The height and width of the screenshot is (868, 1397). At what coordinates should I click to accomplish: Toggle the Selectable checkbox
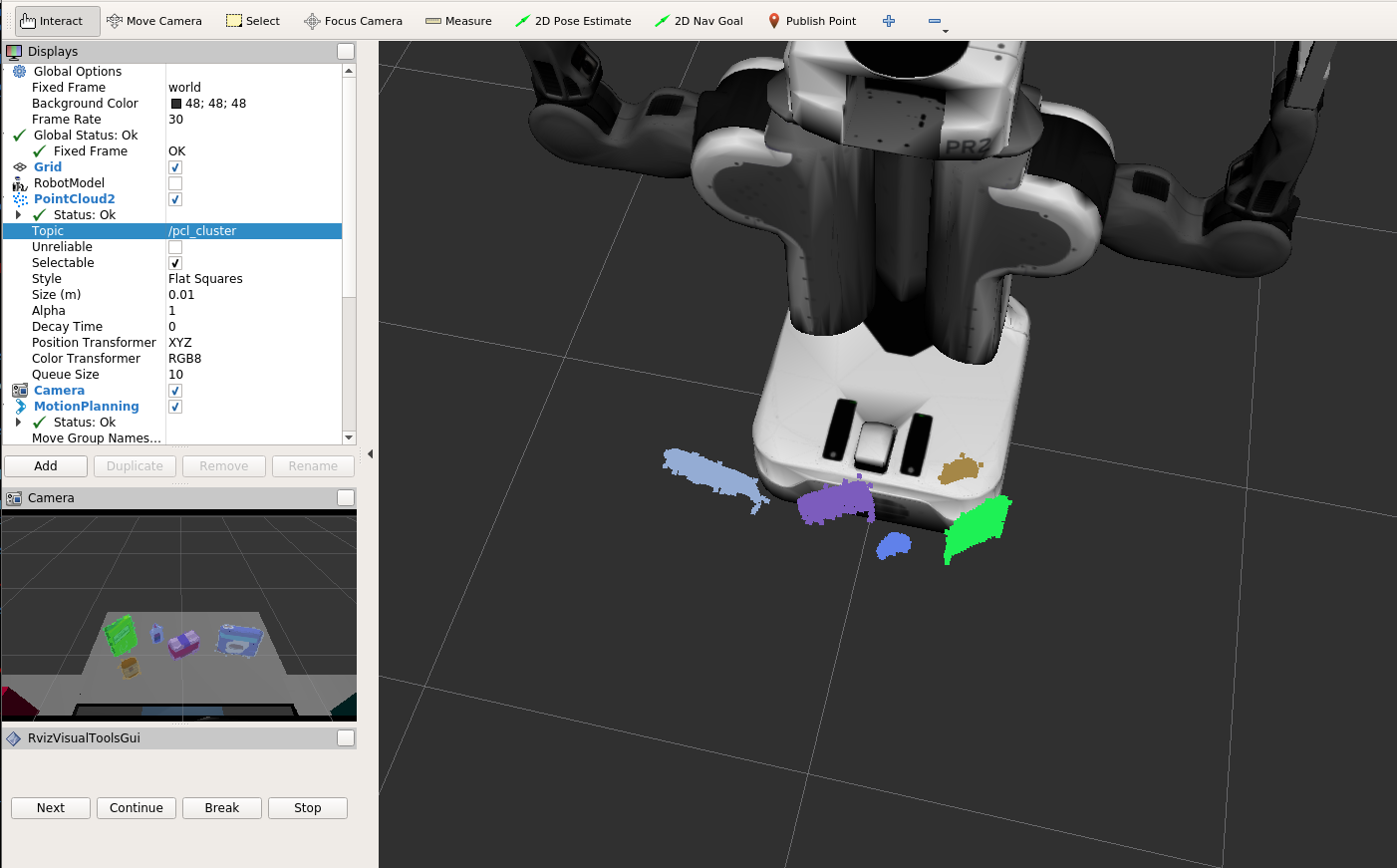pos(175,263)
